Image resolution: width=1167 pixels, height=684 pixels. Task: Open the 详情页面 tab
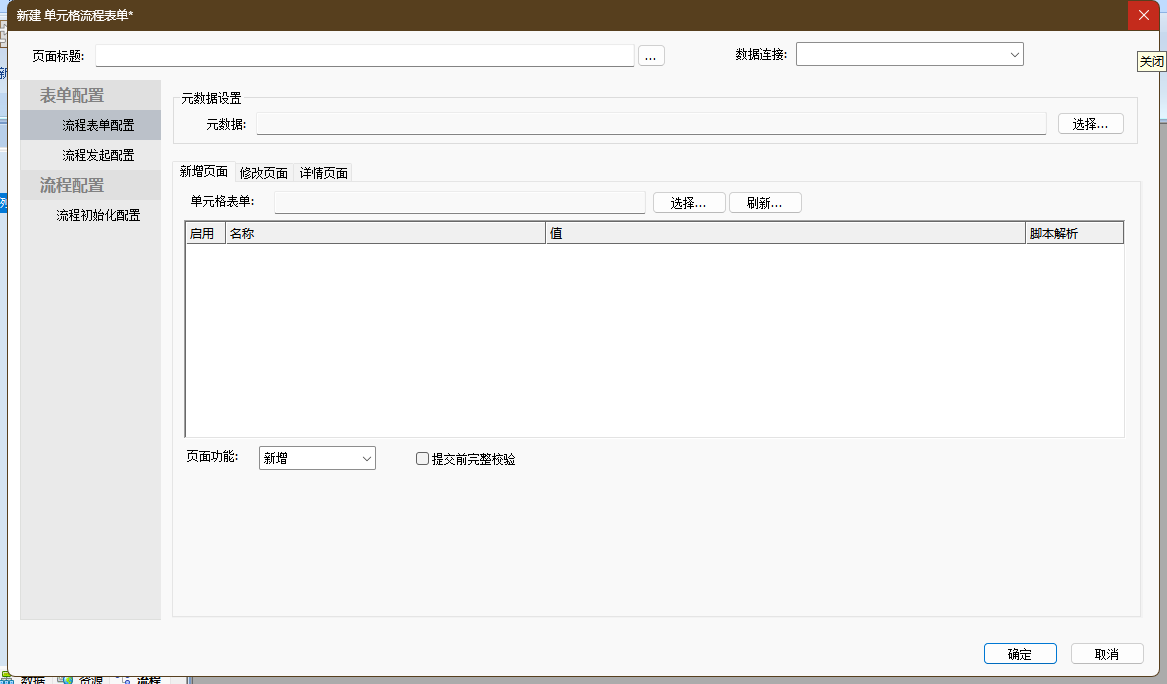(324, 173)
